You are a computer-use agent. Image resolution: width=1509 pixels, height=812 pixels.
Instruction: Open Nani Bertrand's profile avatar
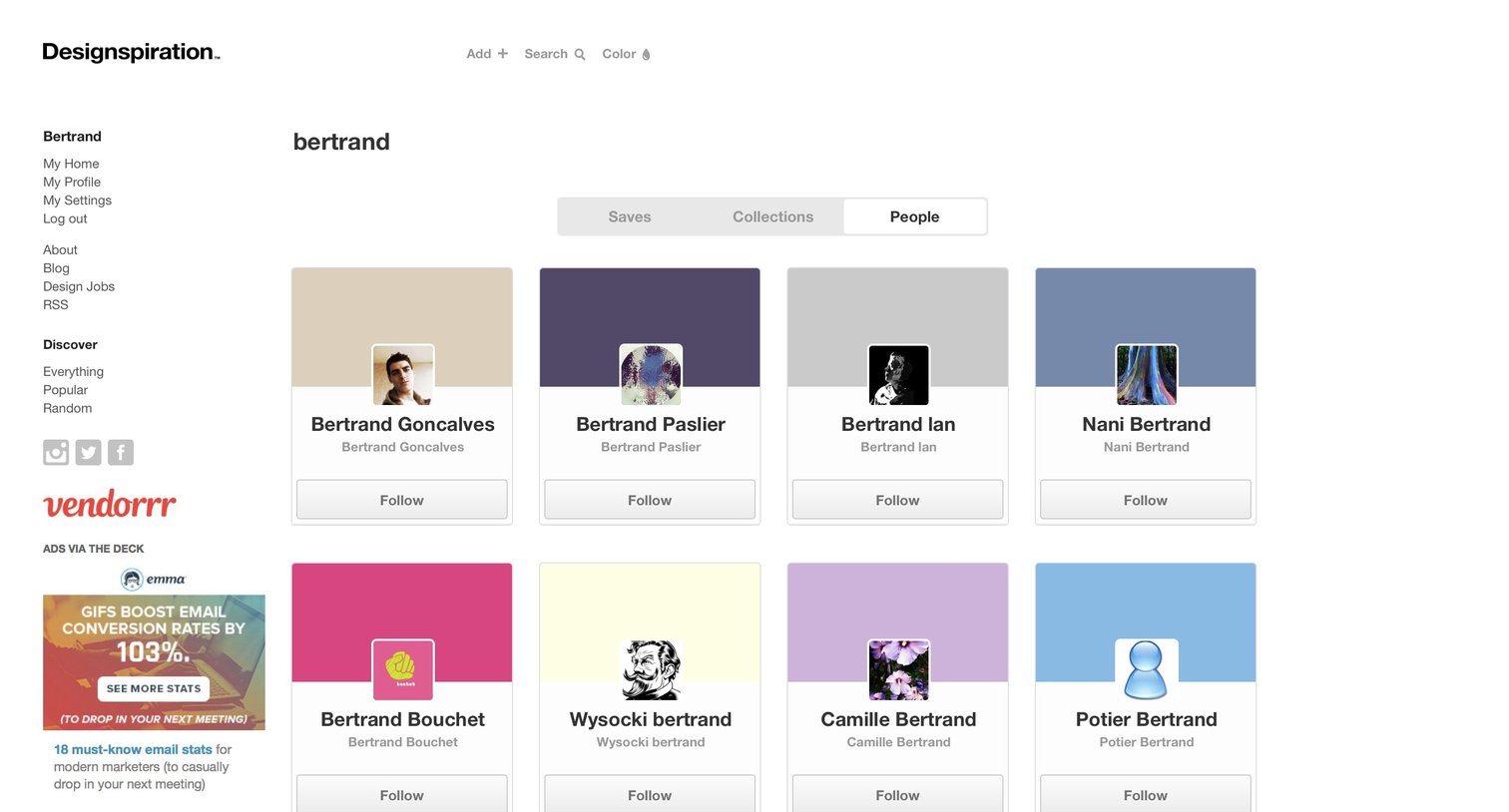pyautogui.click(x=1147, y=375)
